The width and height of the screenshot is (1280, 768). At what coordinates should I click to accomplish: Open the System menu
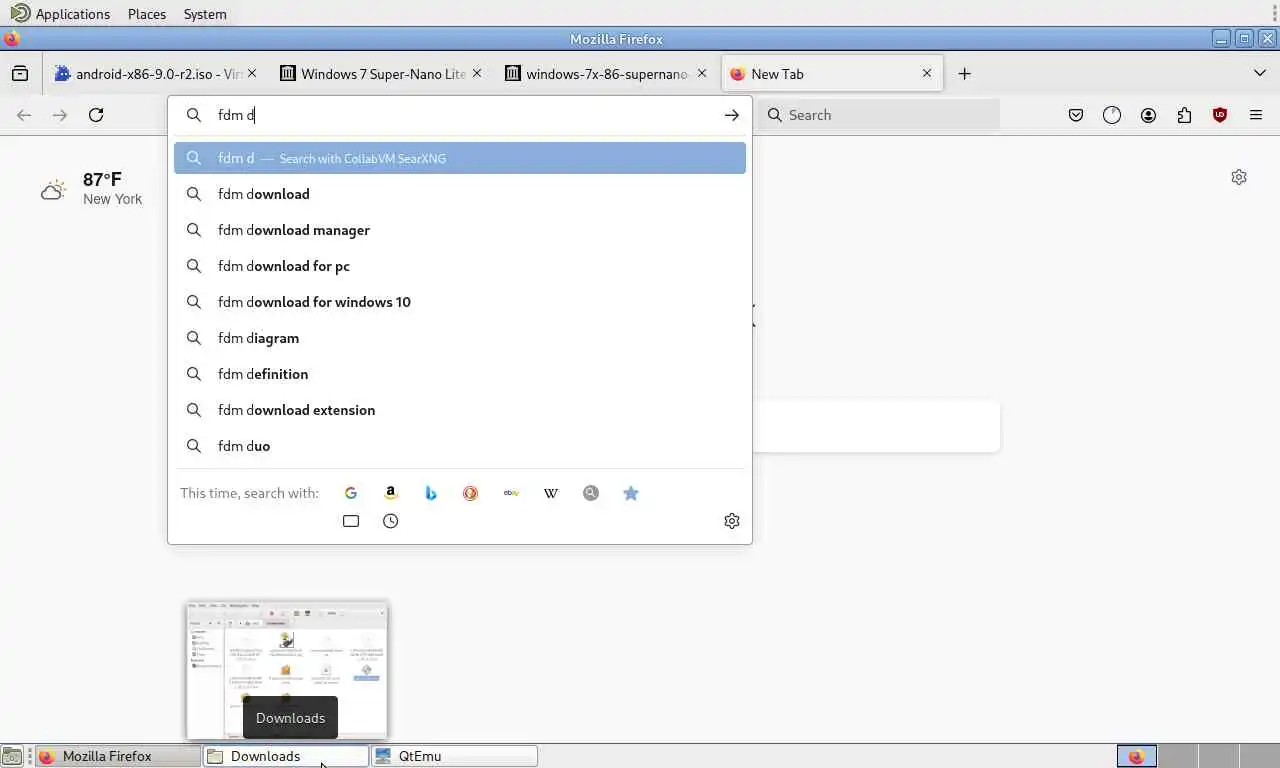tap(205, 14)
